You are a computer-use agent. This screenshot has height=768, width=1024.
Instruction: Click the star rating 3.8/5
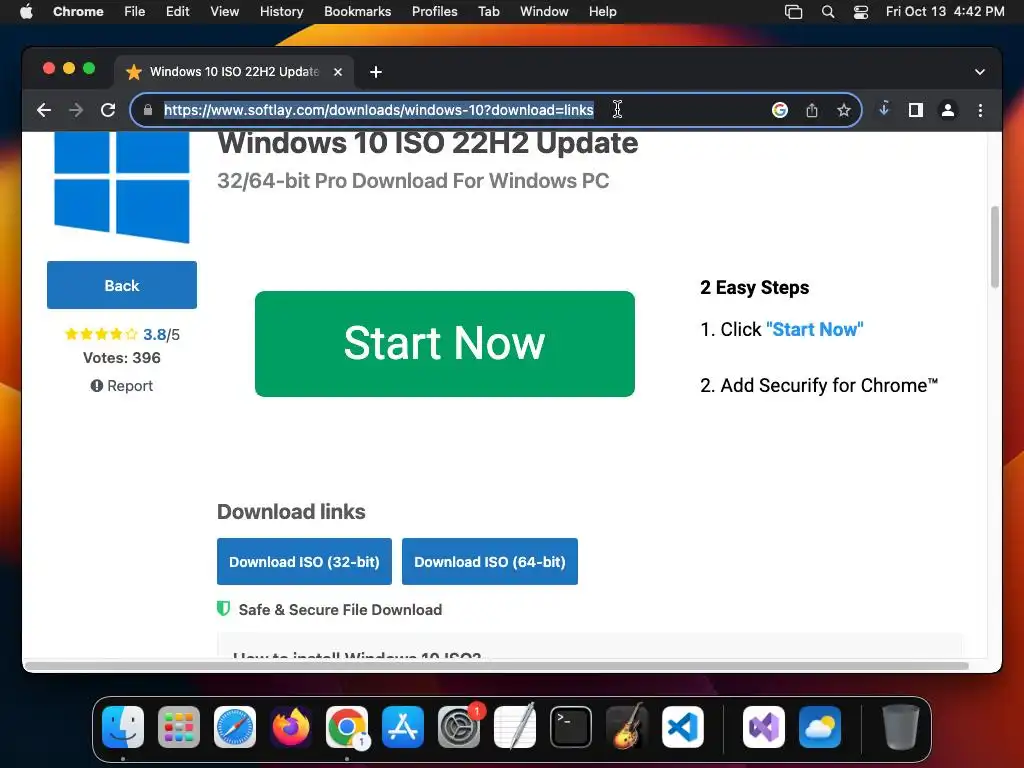122,334
